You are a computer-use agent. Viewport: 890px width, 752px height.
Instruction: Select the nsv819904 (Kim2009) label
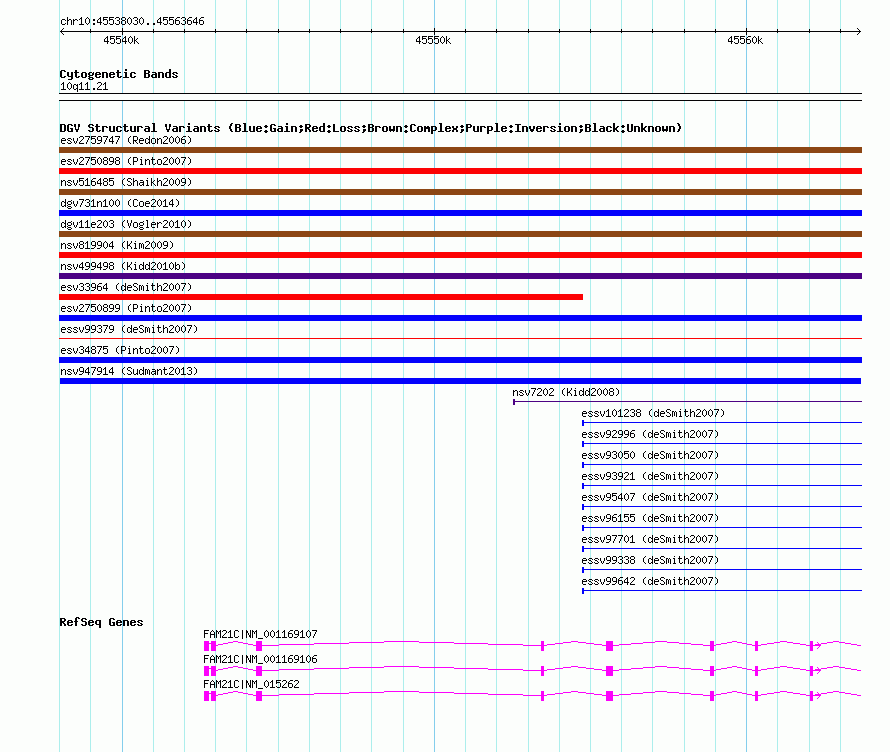pos(117,245)
